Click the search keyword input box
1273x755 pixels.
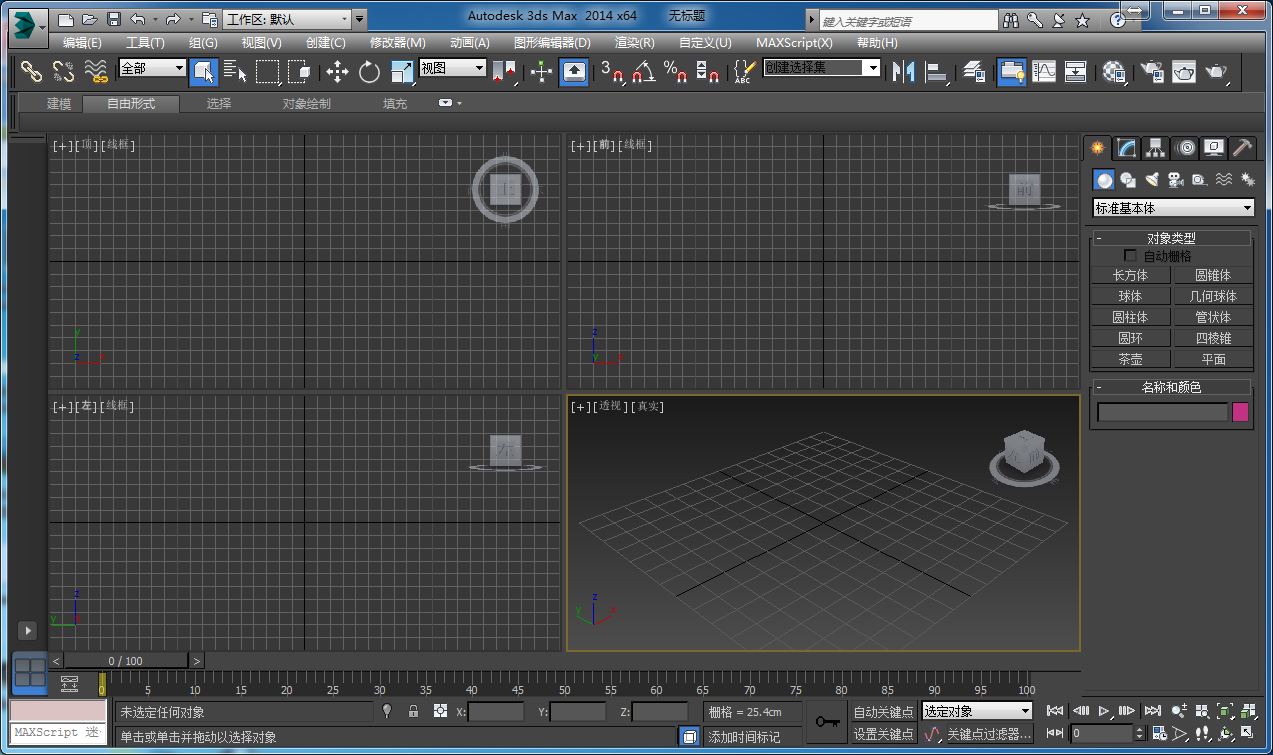tap(909, 20)
